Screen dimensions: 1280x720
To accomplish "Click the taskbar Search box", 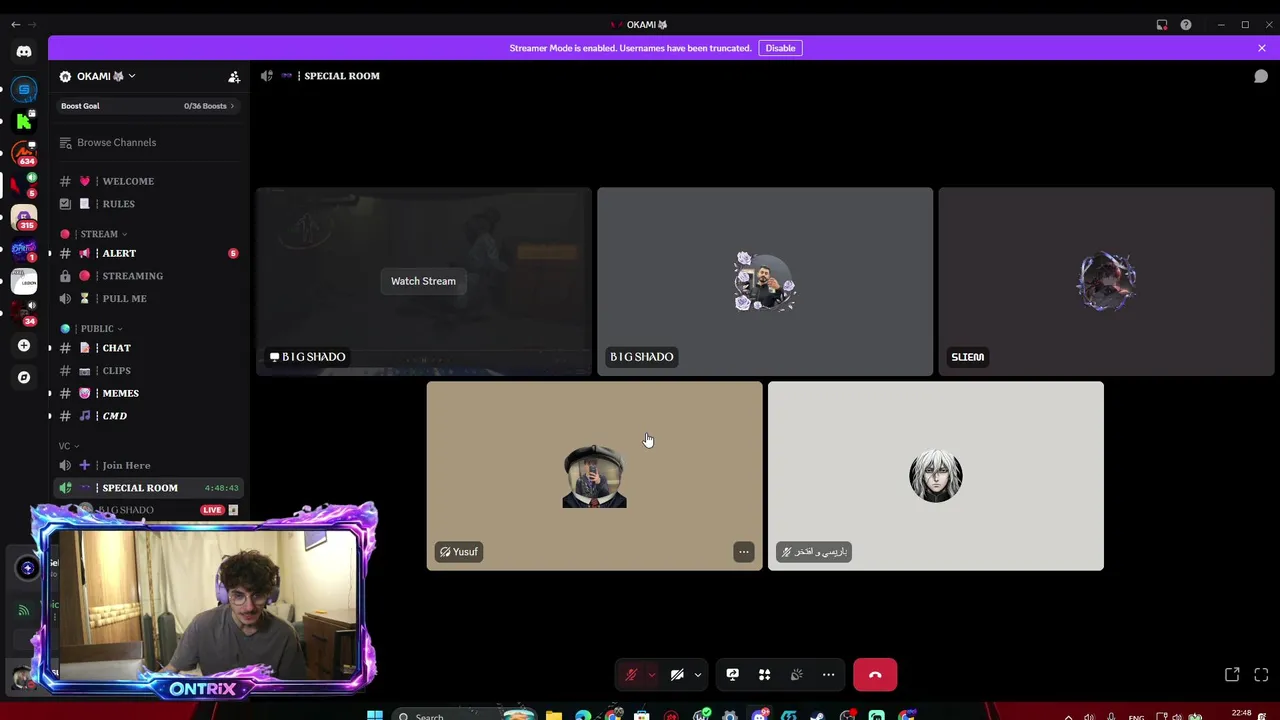I will coord(465,715).
